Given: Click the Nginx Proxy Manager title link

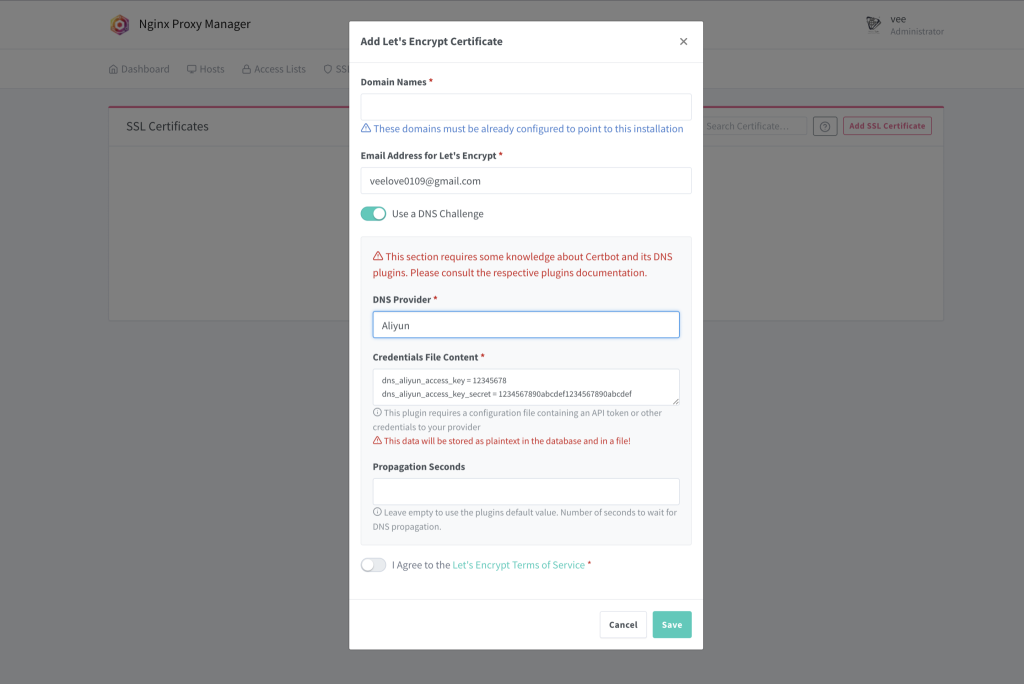Looking at the screenshot, I should (x=195, y=24).
